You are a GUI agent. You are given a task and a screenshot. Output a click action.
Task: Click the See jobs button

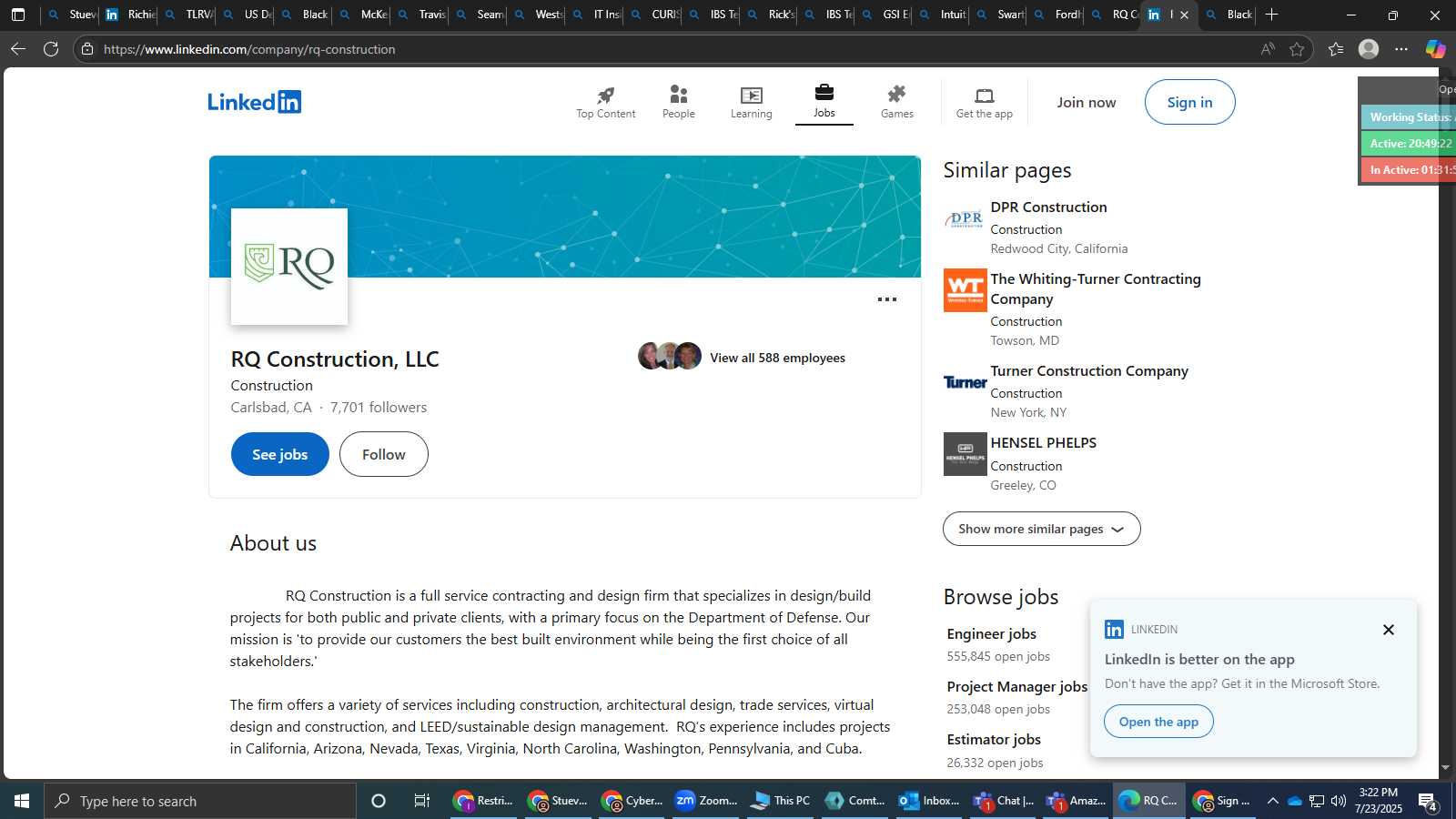279,454
